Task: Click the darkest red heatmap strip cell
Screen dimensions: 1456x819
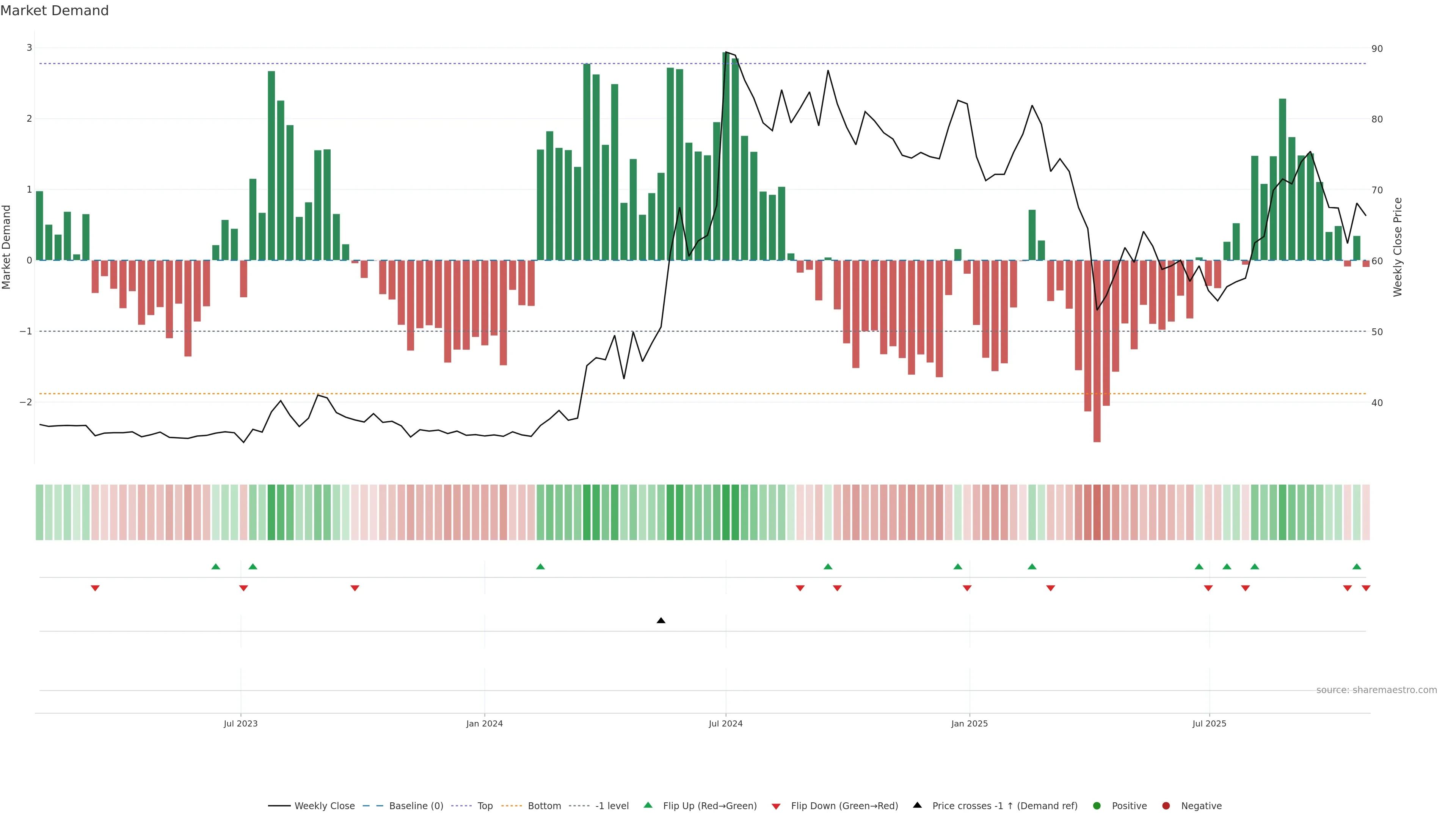Action: [x=1097, y=512]
